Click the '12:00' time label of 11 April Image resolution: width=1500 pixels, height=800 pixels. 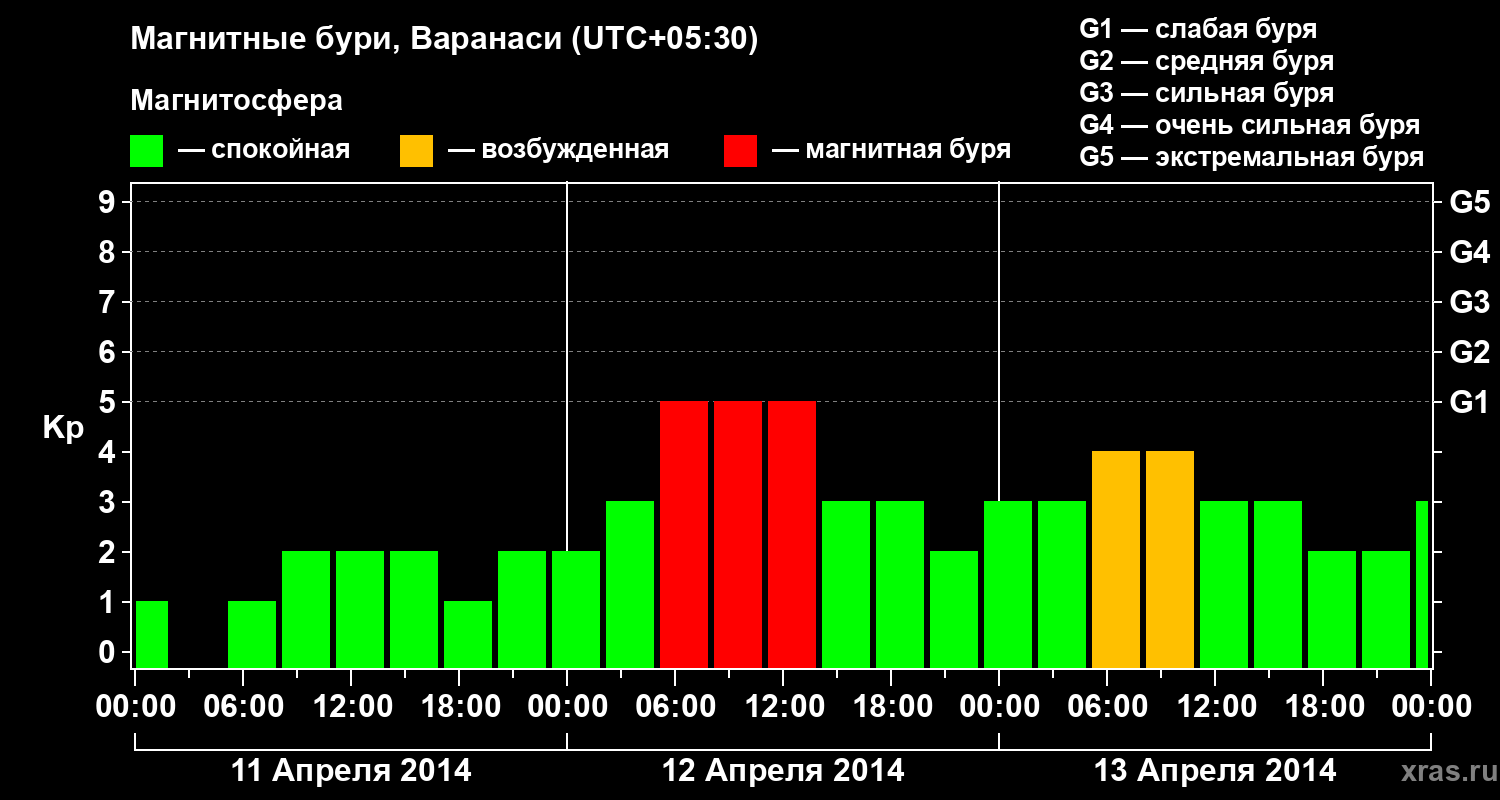[351, 707]
